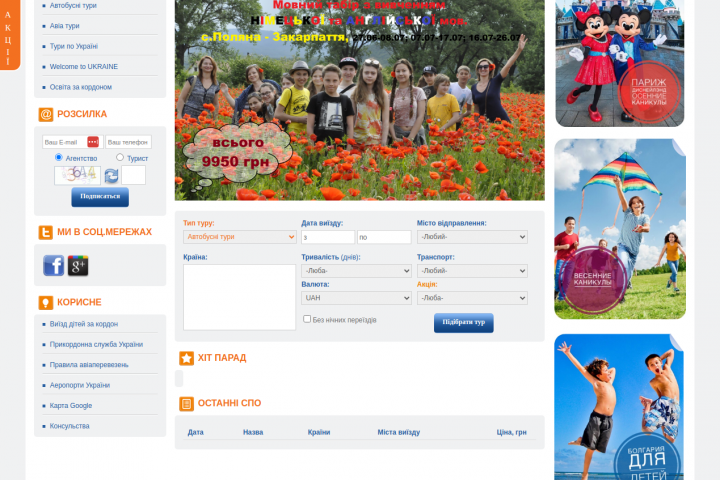Click the Дата column header
Image resolution: width=720 pixels, height=480 pixels.
tap(196, 432)
